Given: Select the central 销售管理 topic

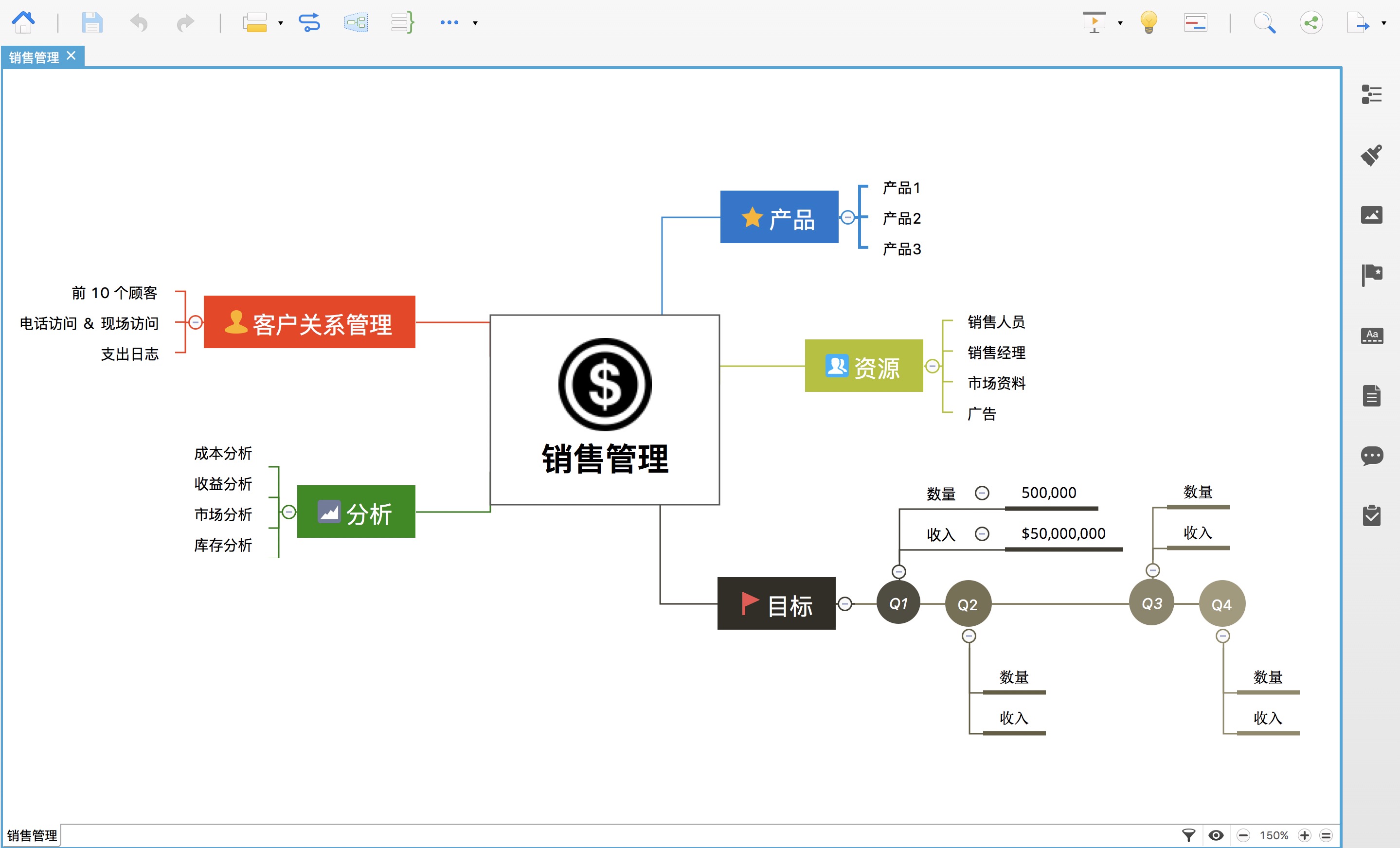Looking at the screenshot, I should 605,409.
